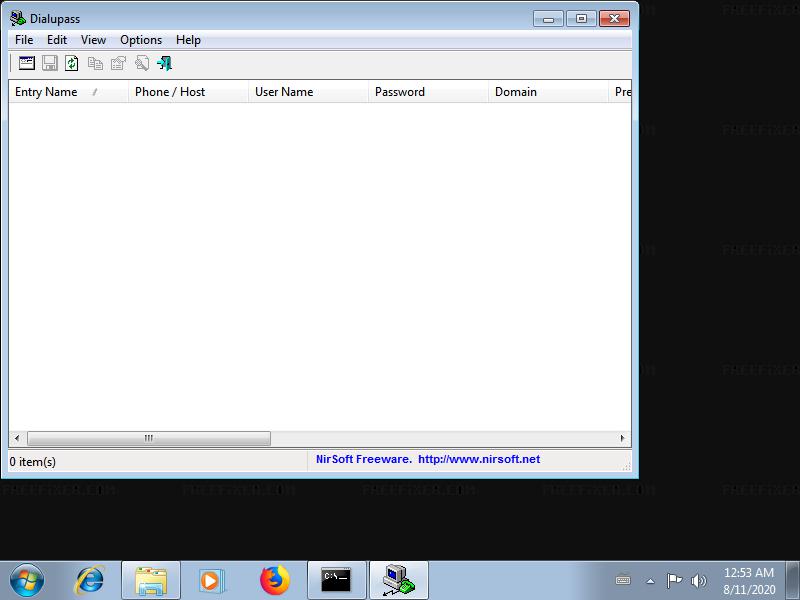Sort by Domain column header
This screenshot has width=800, height=600.
pos(548,92)
